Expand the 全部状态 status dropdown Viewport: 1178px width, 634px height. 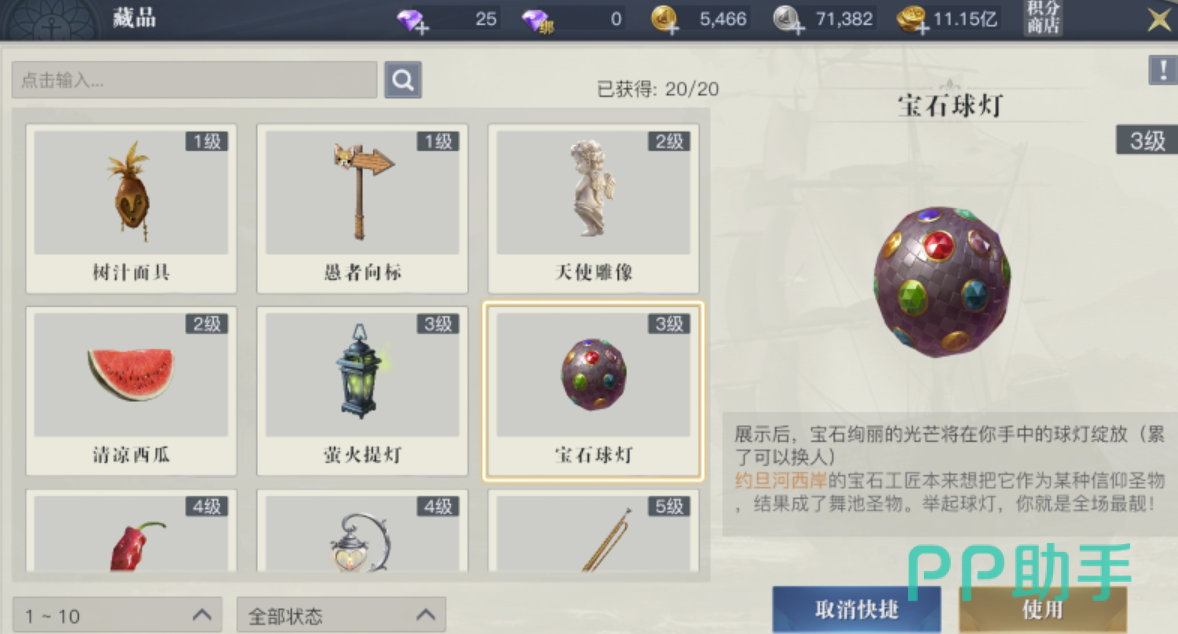[x=341, y=615]
